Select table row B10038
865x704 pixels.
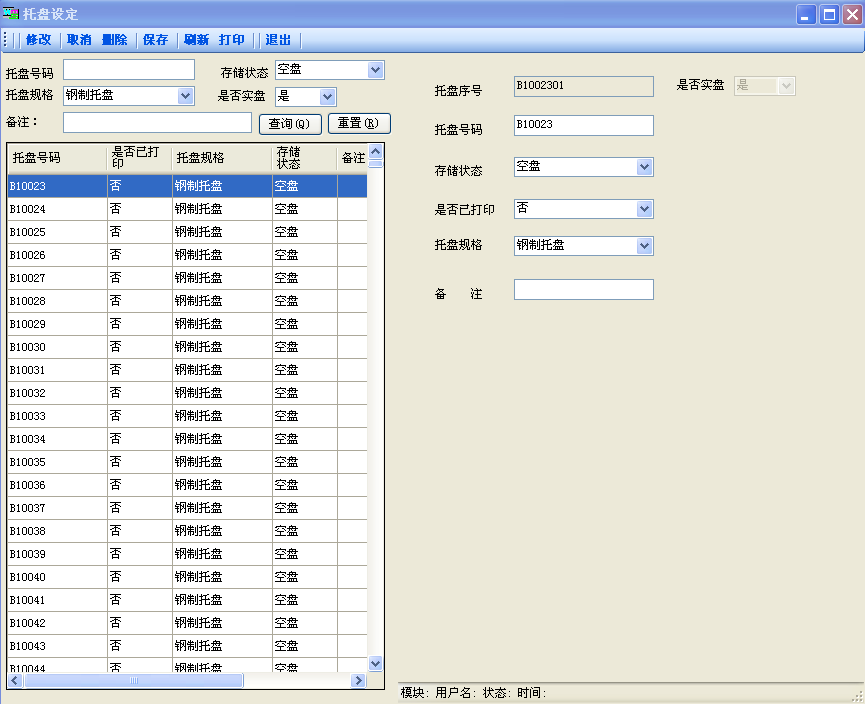(x=188, y=531)
